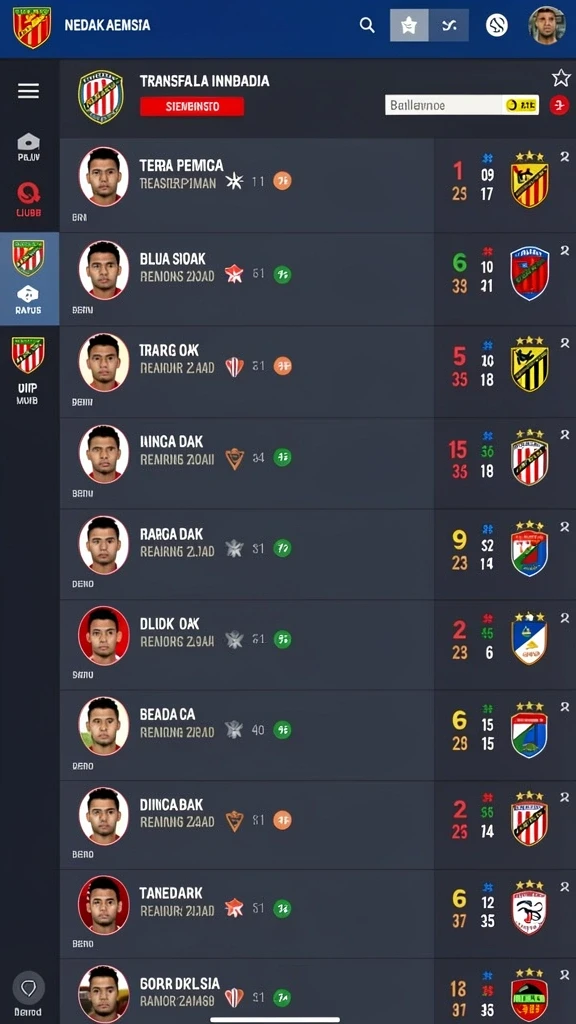
Task: Select the RAIUS sidebar tab
Action: click(x=29, y=279)
